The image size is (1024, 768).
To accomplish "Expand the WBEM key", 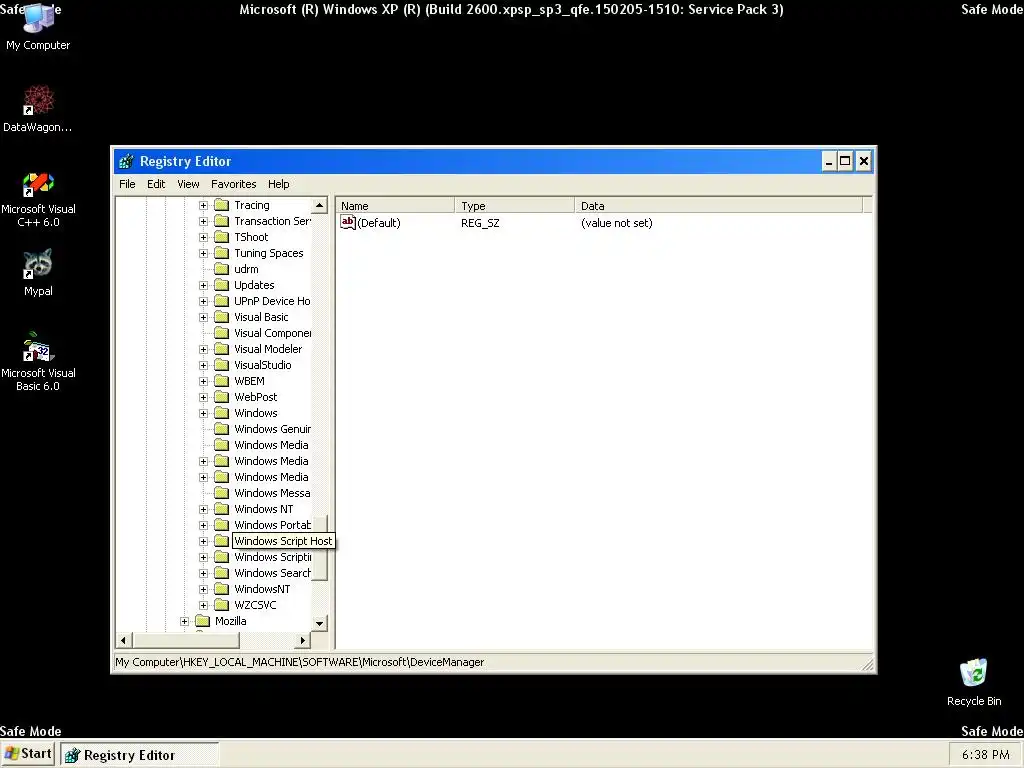I will (203, 381).
